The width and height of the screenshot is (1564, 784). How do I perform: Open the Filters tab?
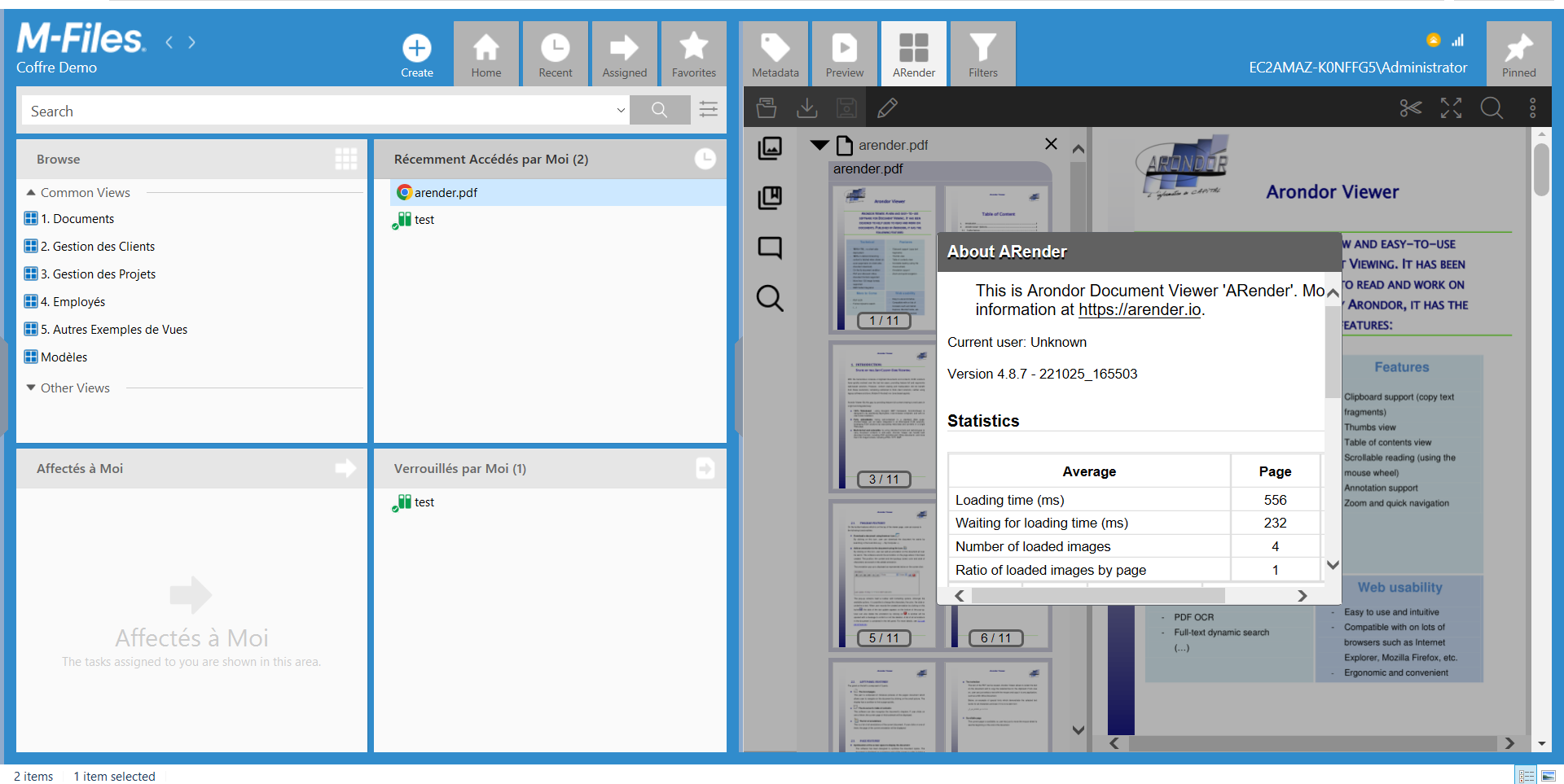(x=983, y=54)
